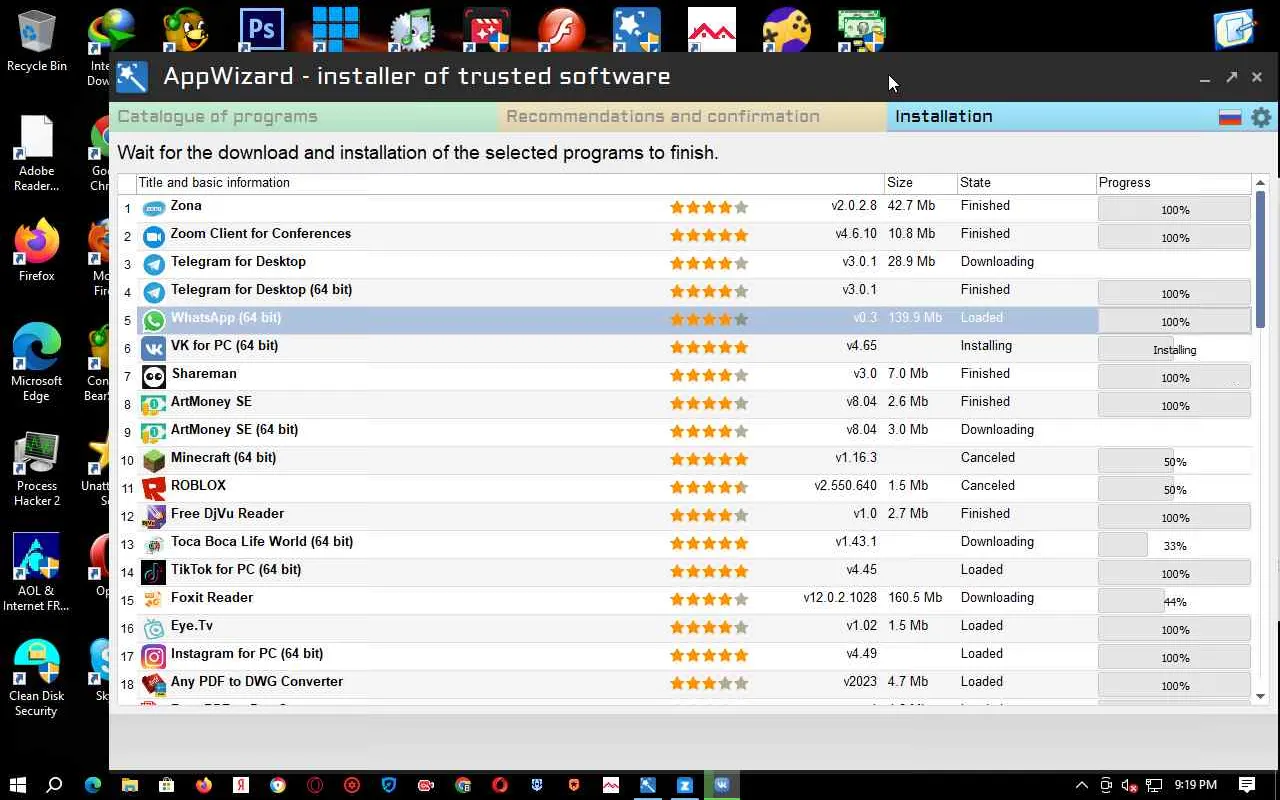Open Firefox desktop shortcut
Screen dimensions: 1280x800
[37, 250]
